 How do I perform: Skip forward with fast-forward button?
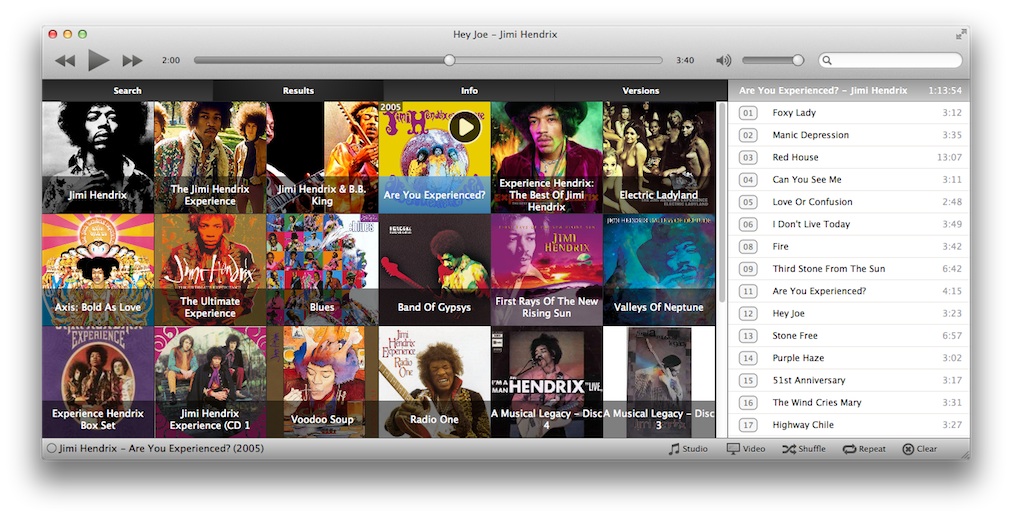click(132, 61)
